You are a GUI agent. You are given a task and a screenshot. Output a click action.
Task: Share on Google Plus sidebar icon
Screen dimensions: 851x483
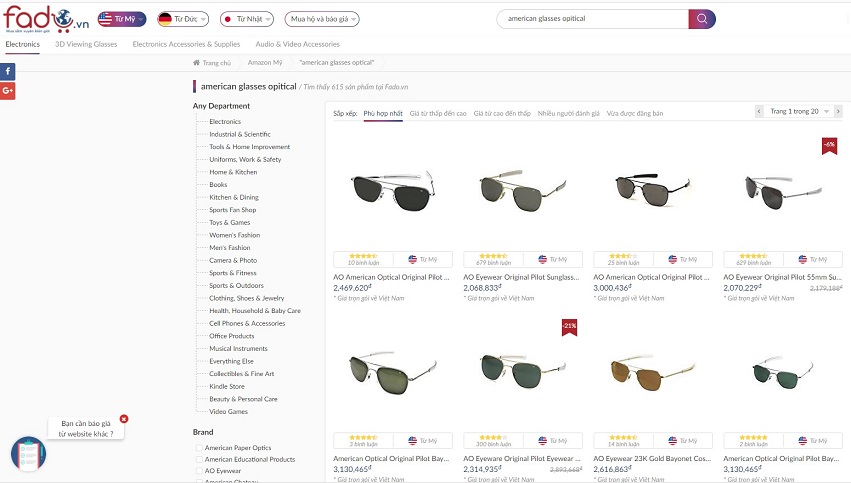pos(8,91)
